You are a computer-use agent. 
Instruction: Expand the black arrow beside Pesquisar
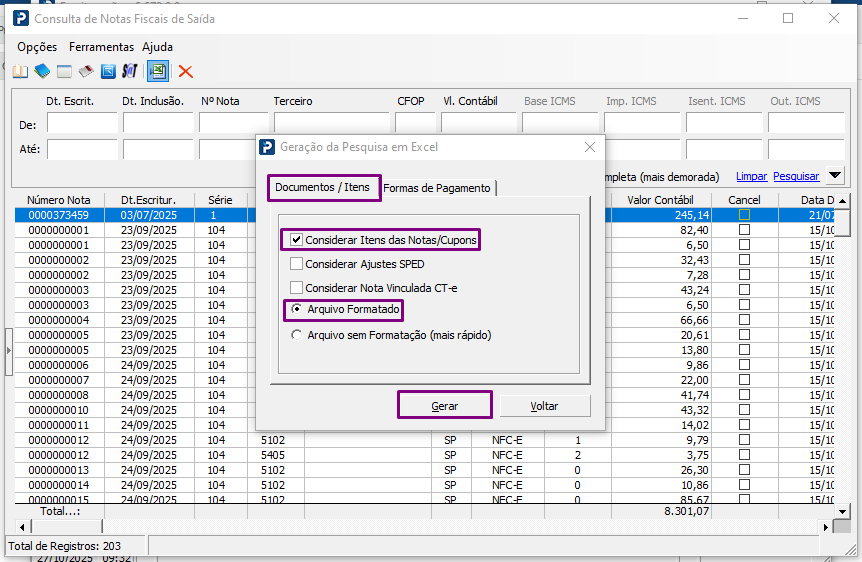tap(835, 176)
